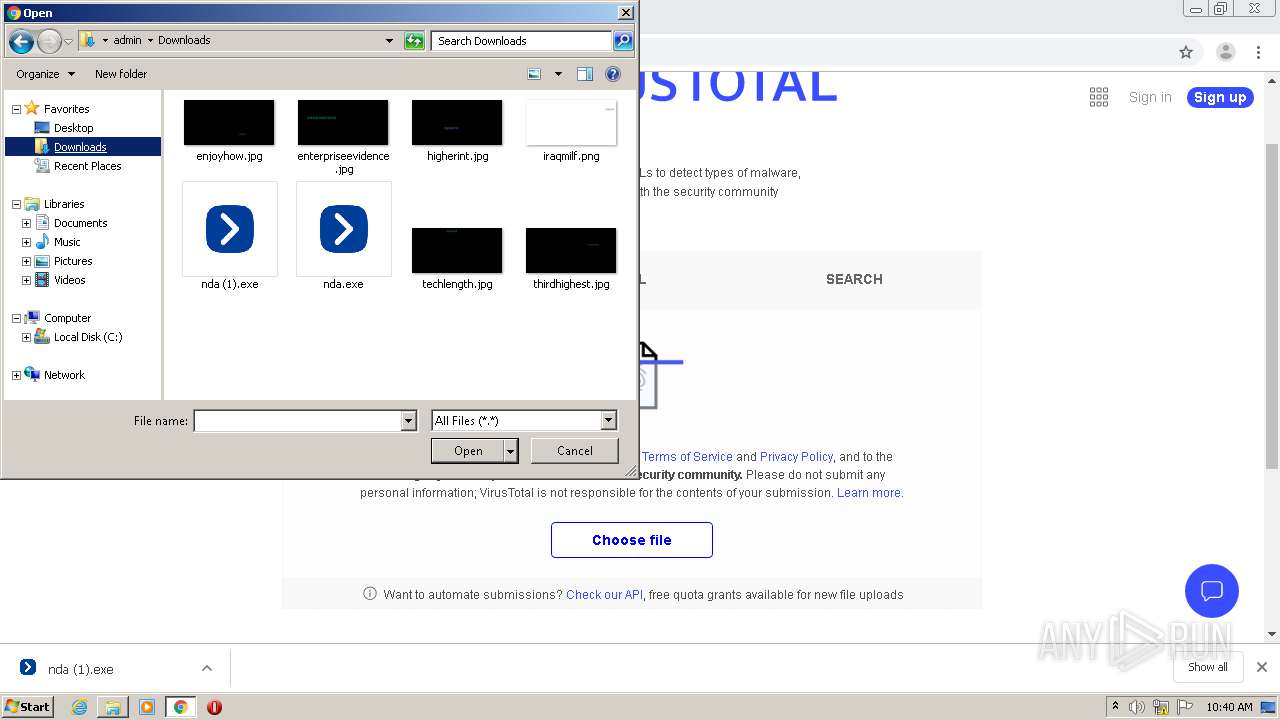Select the iraqmilf.png thumbnail
Screen dimensions: 1280x720
571,123
